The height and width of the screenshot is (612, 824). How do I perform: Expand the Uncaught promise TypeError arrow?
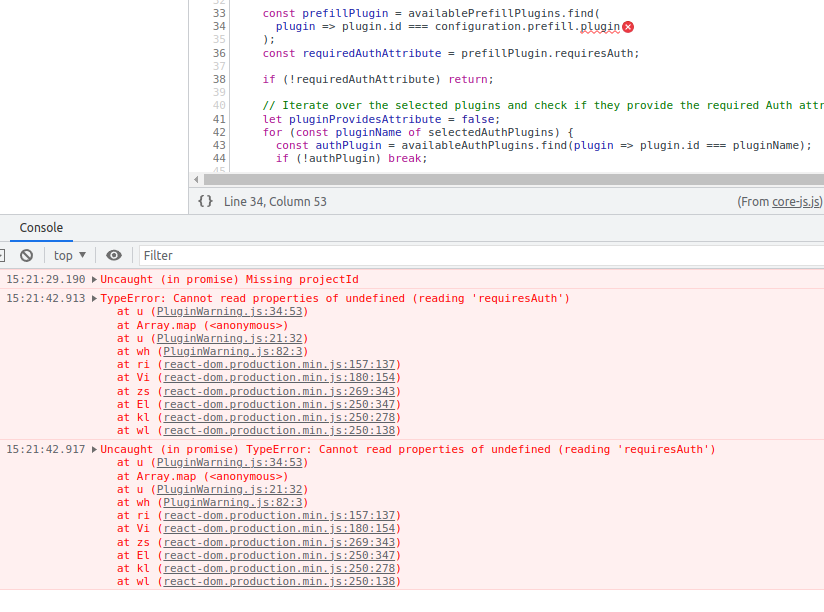coord(96,449)
